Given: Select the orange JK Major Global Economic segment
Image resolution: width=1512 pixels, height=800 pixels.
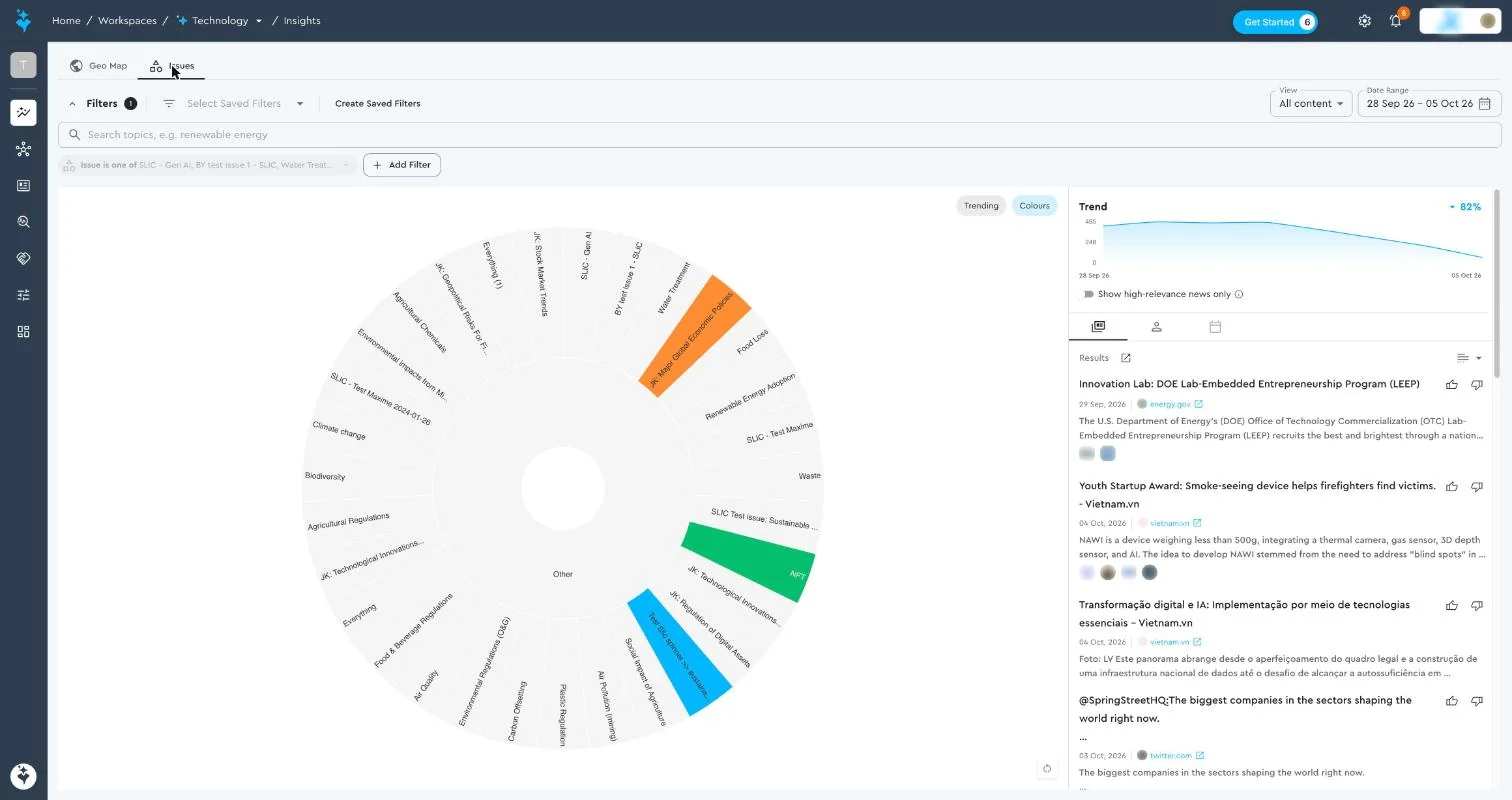Looking at the screenshot, I should pyautogui.click(x=695, y=337).
